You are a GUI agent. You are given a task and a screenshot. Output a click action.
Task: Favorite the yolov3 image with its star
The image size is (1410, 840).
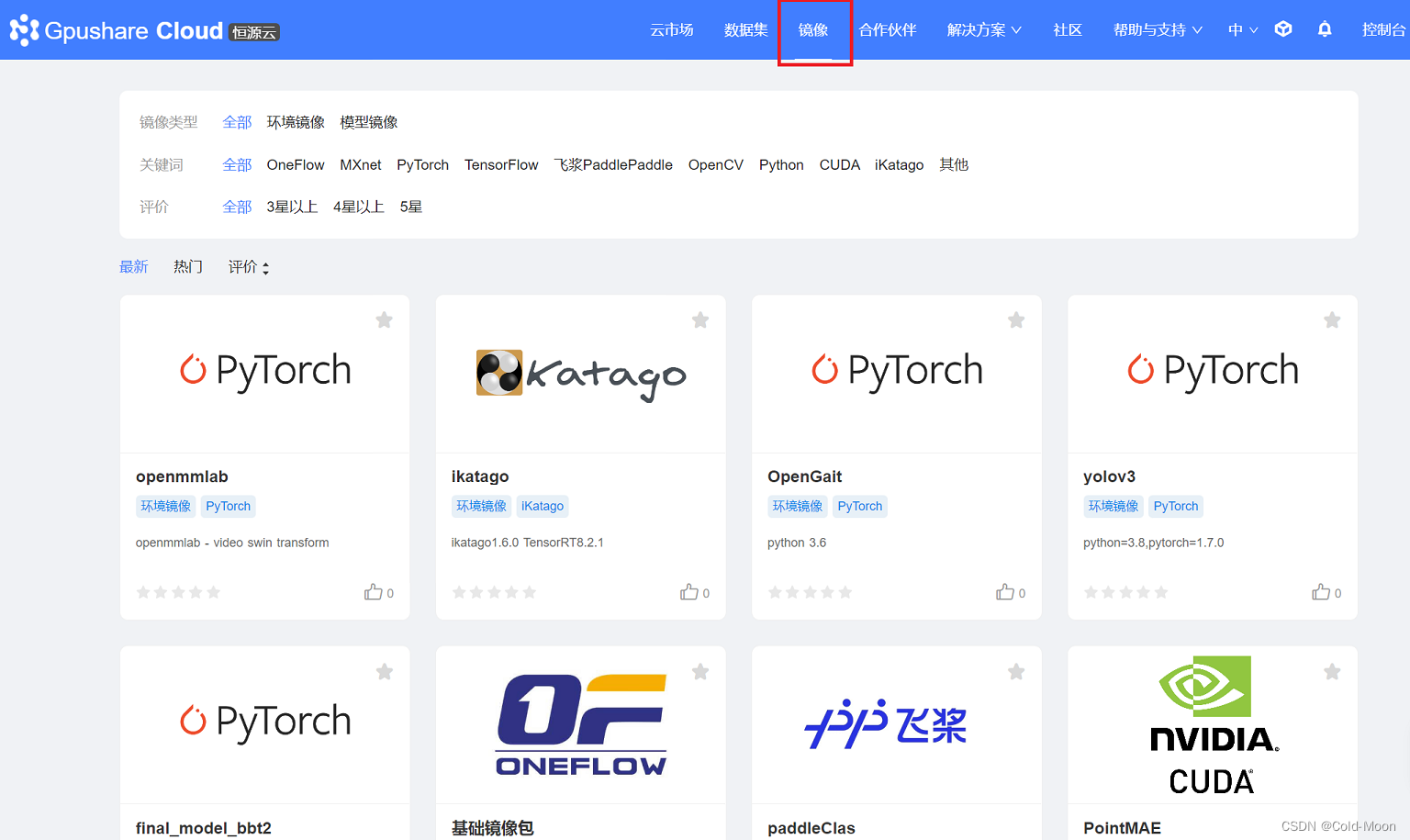[1332, 319]
